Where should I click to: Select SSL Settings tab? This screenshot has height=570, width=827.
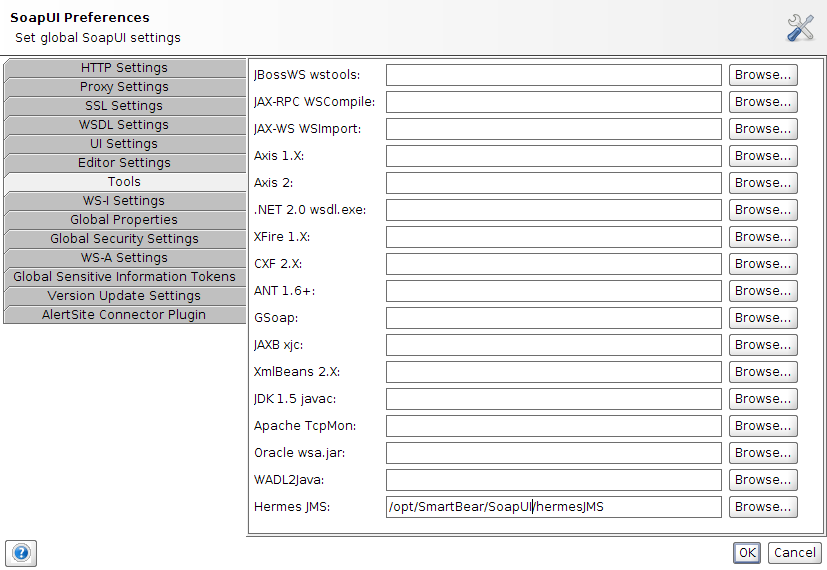pyautogui.click(x=124, y=106)
